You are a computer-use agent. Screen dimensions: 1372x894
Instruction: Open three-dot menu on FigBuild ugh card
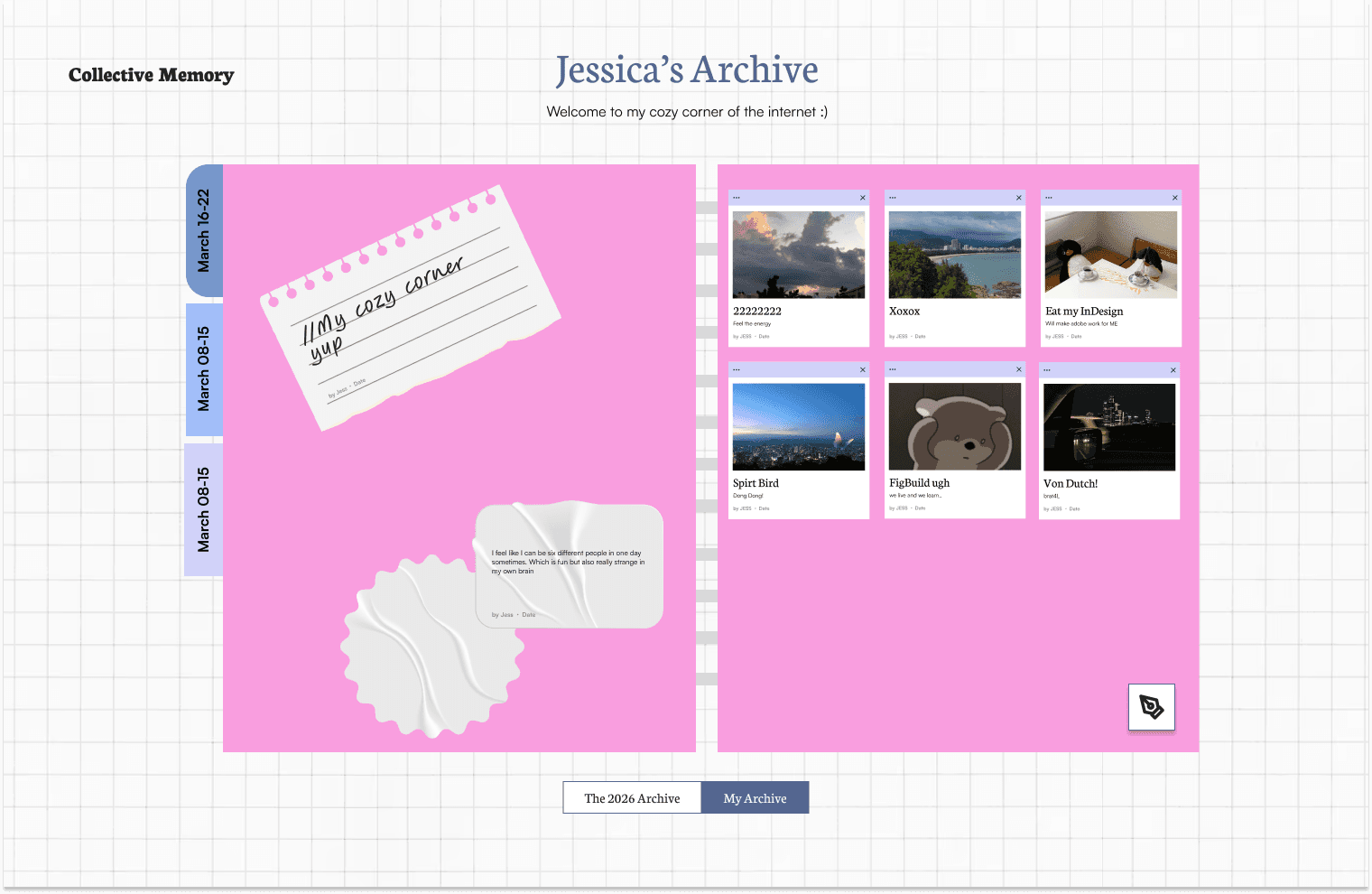tap(893, 369)
